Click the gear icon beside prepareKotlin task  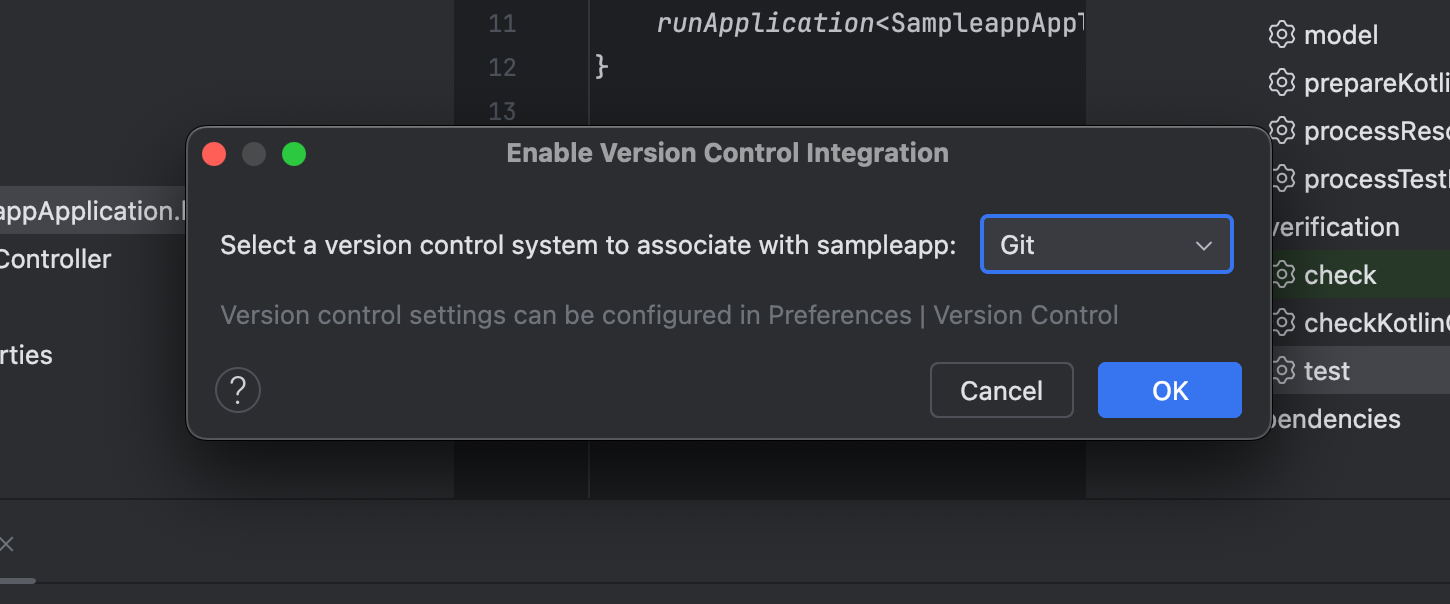[1281, 83]
